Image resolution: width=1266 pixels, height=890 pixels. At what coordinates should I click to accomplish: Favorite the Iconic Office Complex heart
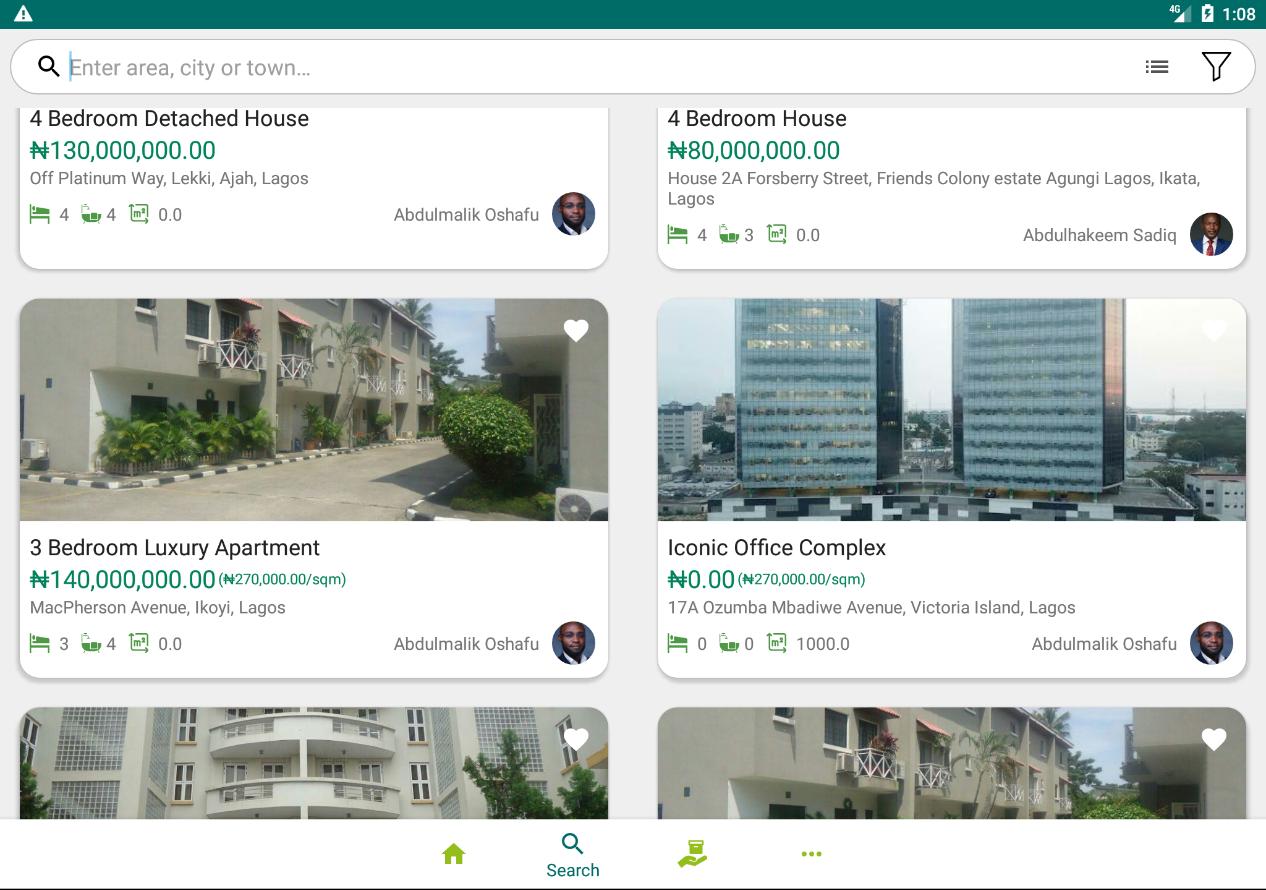(x=1214, y=330)
